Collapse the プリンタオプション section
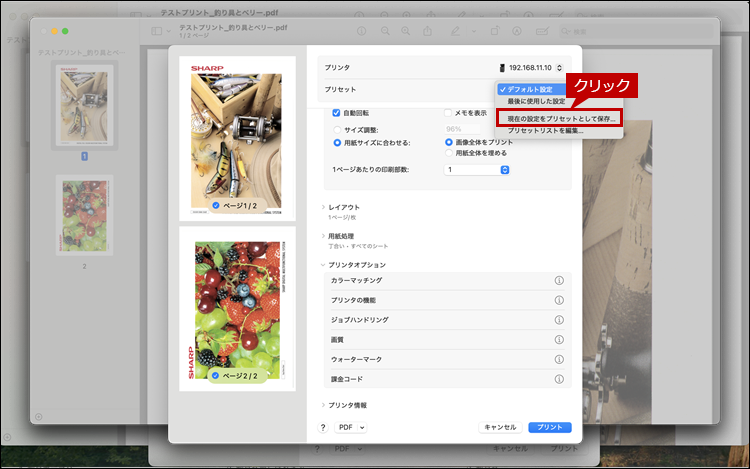 [323, 265]
